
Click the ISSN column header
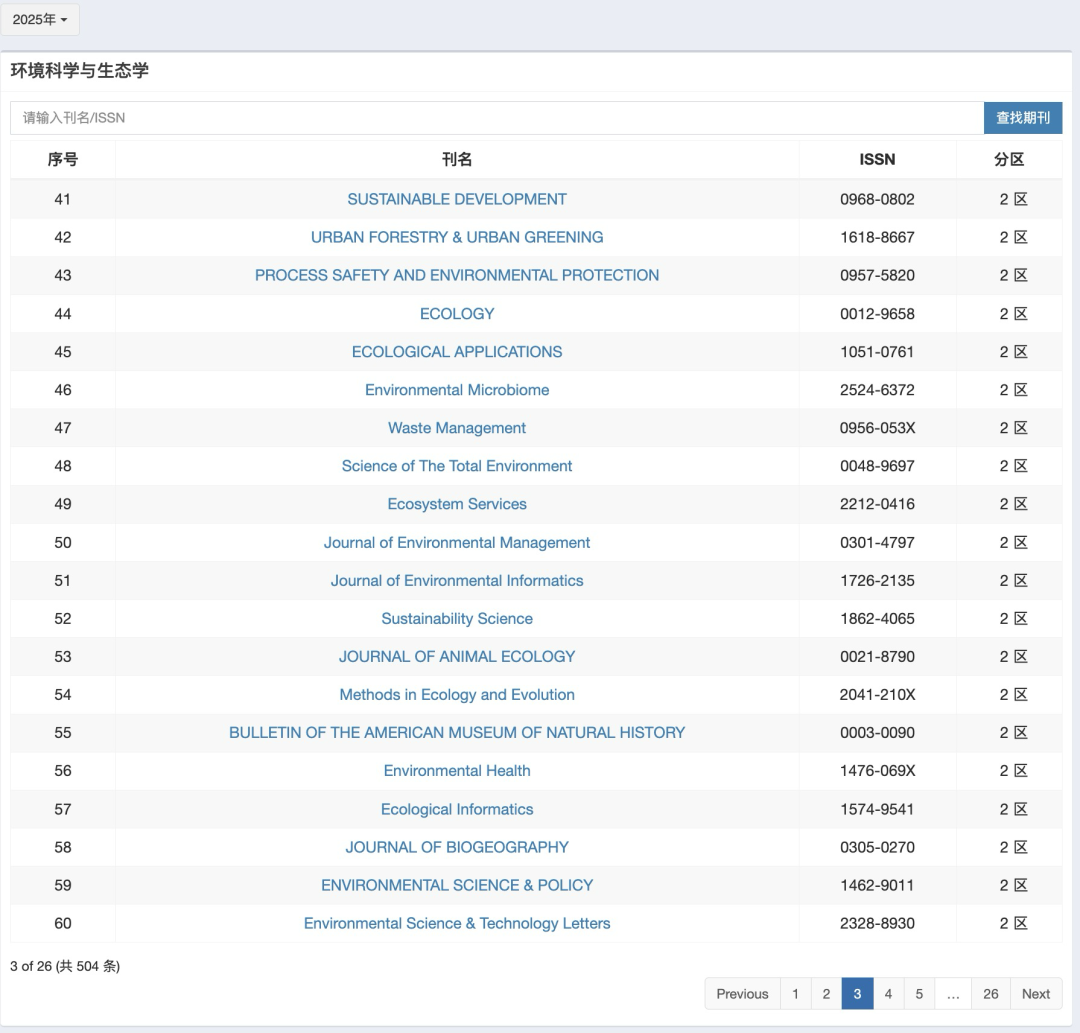pos(878,159)
